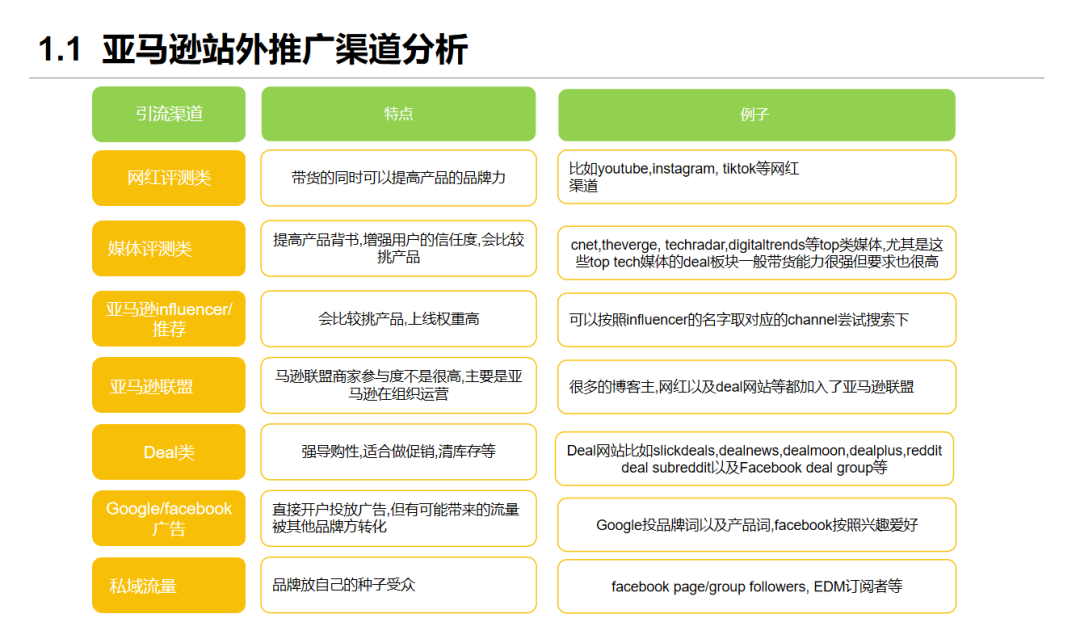Click the box about influencer channel 搜索
The height and width of the screenshot is (622, 1080).
pos(756,320)
